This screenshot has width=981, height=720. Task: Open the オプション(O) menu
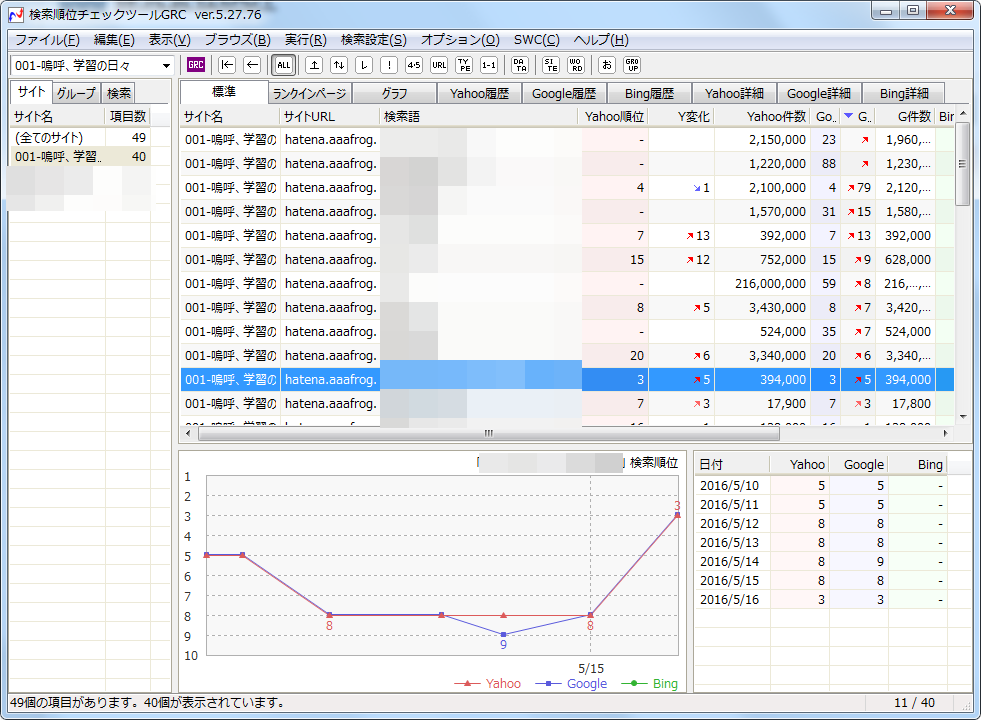460,40
